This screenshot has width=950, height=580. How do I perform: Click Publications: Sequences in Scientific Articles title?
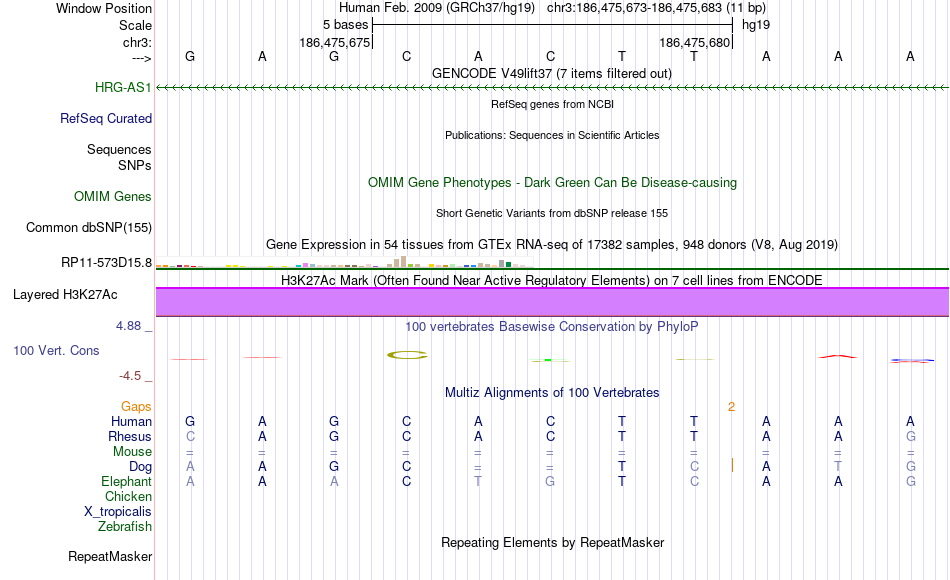click(x=552, y=135)
